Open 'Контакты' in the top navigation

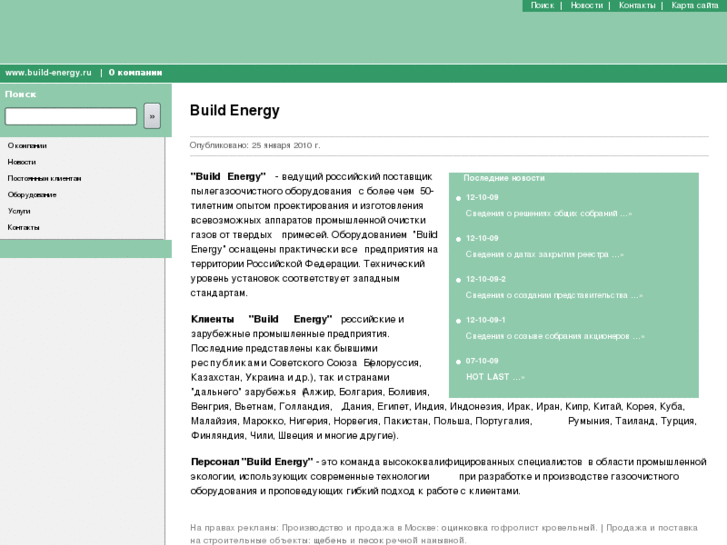click(637, 6)
